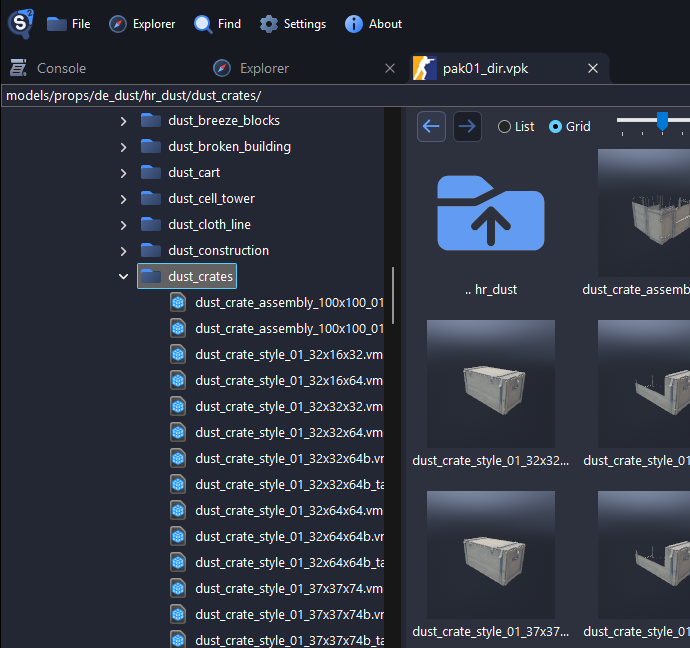The height and width of the screenshot is (648, 690).
Task: Click model icon of dust_crate_style_01_32x32x64b_ta
Action: pyautogui.click(x=178, y=484)
